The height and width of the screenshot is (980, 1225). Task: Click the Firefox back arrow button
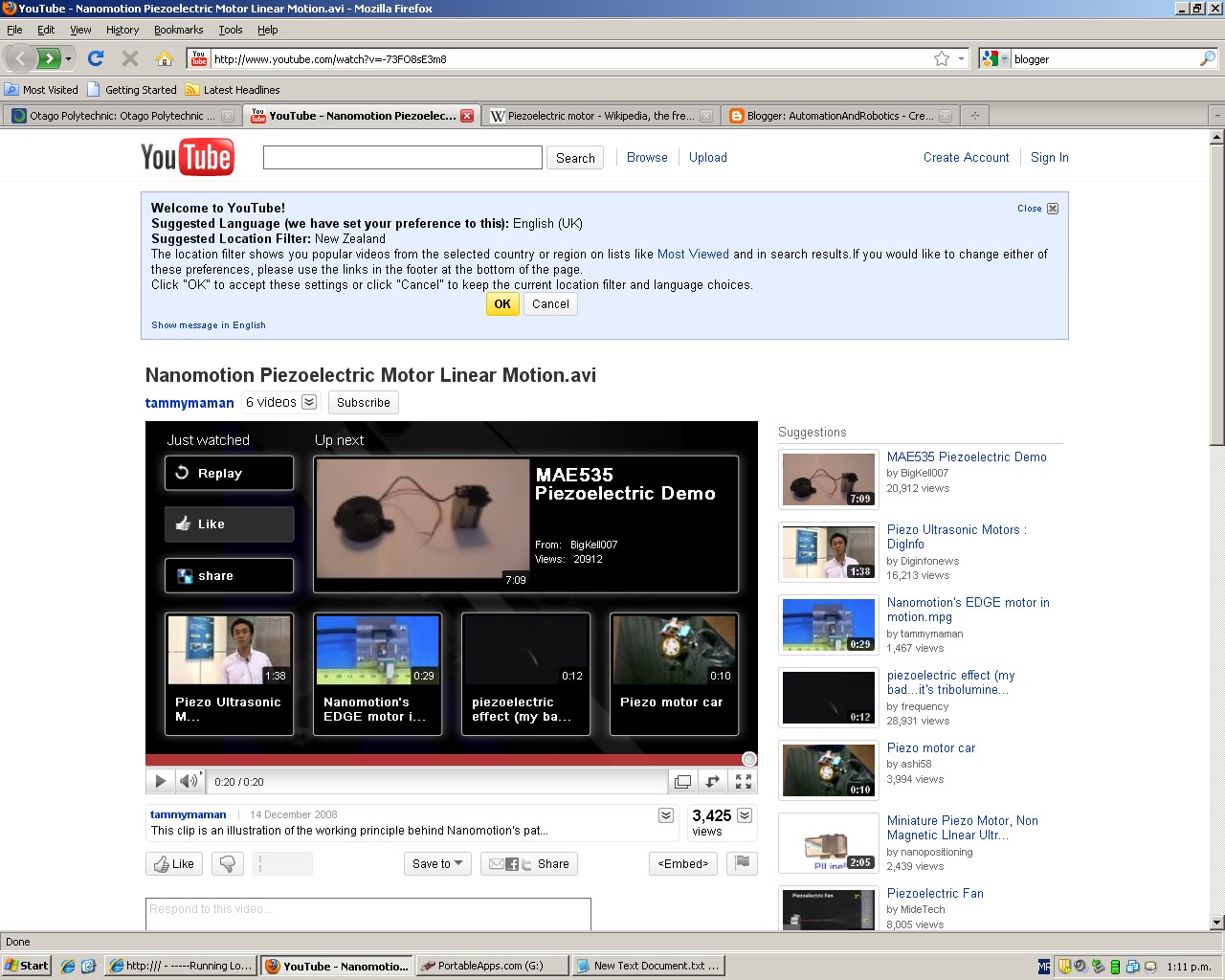click(x=21, y=58)
